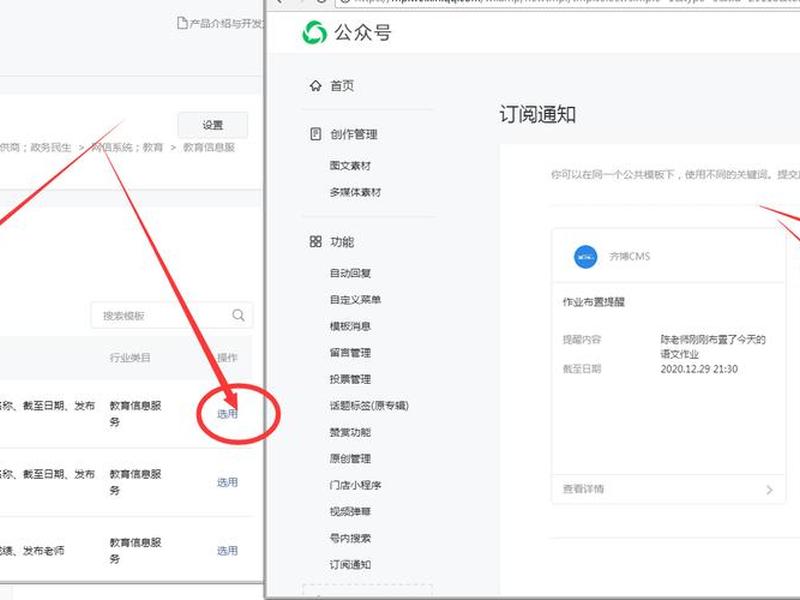Viewport: 800px width, 600px height.
Task: Click 选用 in the 发布老师 row
Action: [227, 551]
